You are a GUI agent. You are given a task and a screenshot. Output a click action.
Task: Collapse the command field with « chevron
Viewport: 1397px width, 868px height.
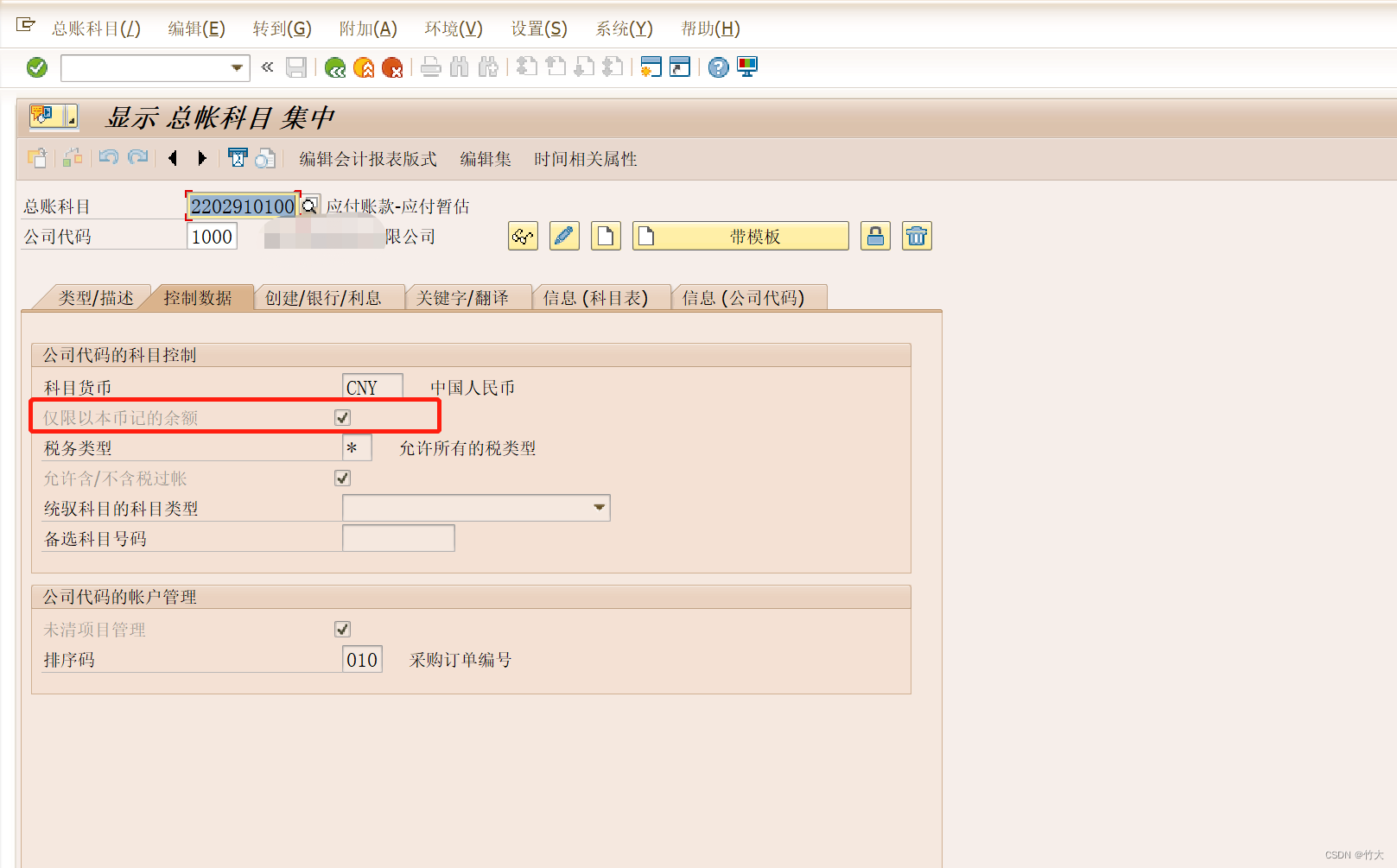tap(266, 67)
